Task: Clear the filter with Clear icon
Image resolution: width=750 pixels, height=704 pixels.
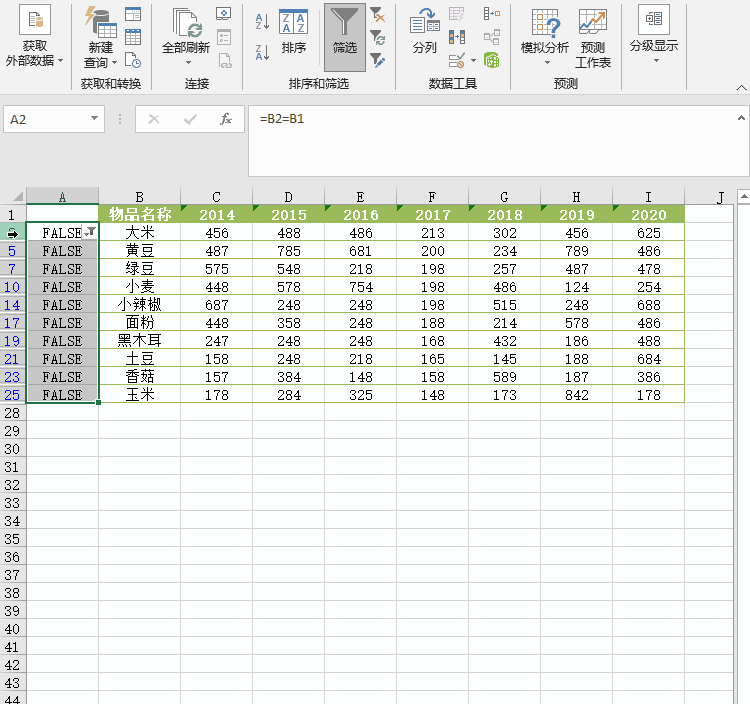Action: (x=377, y=14)
